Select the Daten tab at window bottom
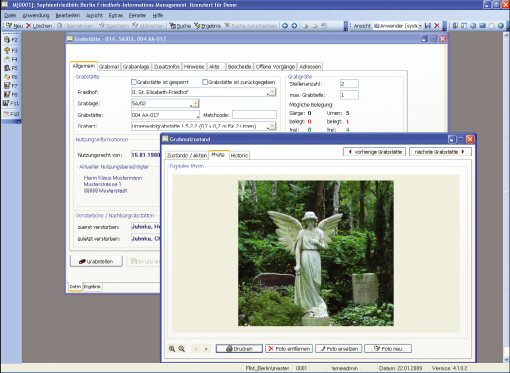This screenshot has height=373, width=510. coord(75,287)
